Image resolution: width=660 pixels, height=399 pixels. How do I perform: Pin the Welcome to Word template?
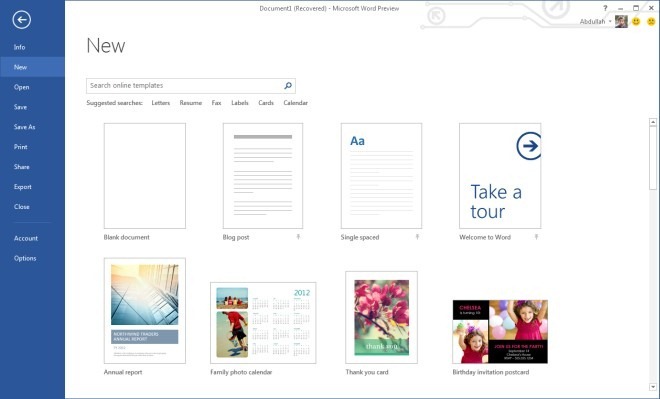point(536,237)
